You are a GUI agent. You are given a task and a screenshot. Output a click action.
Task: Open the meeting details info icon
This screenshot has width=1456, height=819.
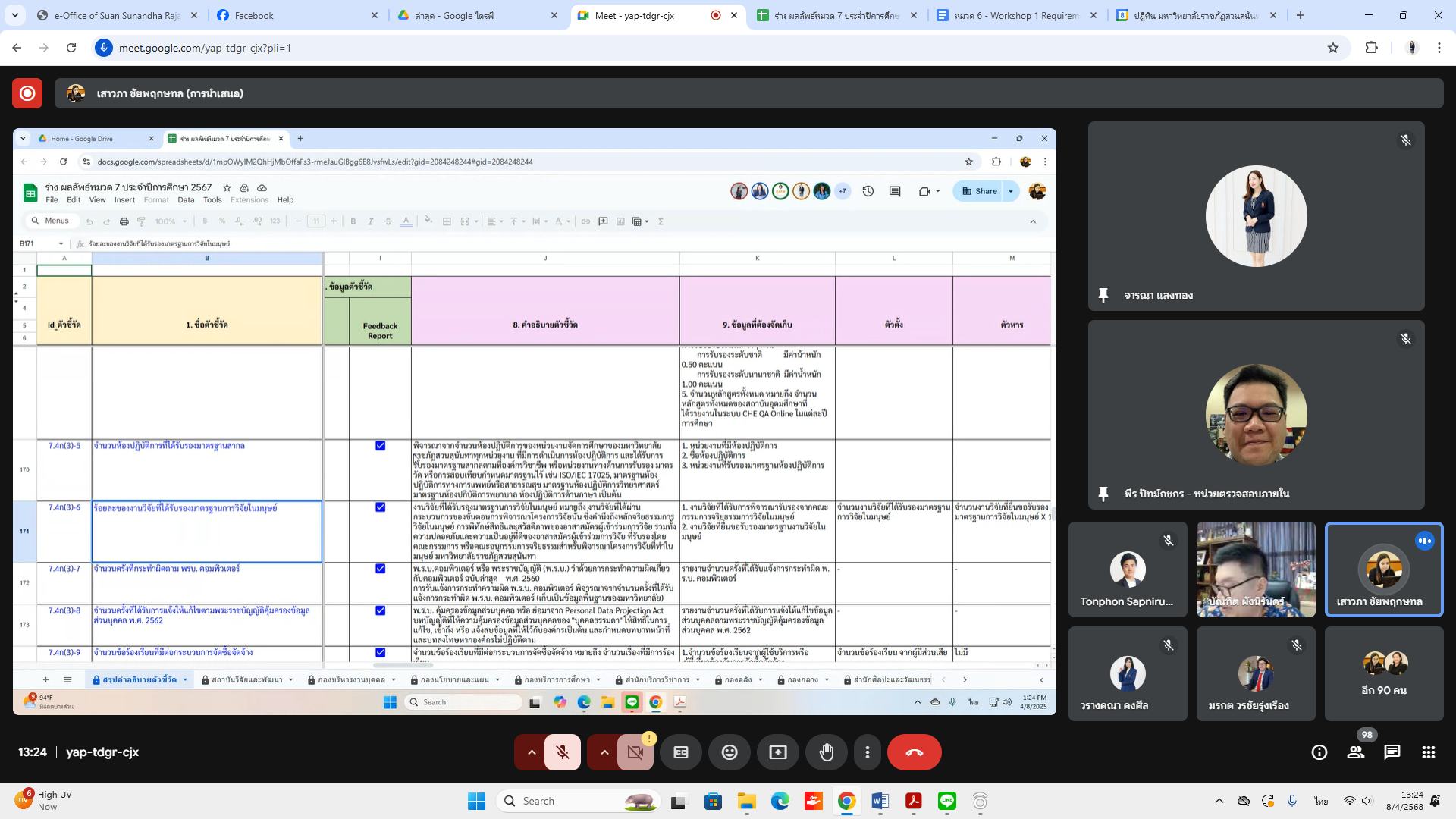click(1319, 752)
